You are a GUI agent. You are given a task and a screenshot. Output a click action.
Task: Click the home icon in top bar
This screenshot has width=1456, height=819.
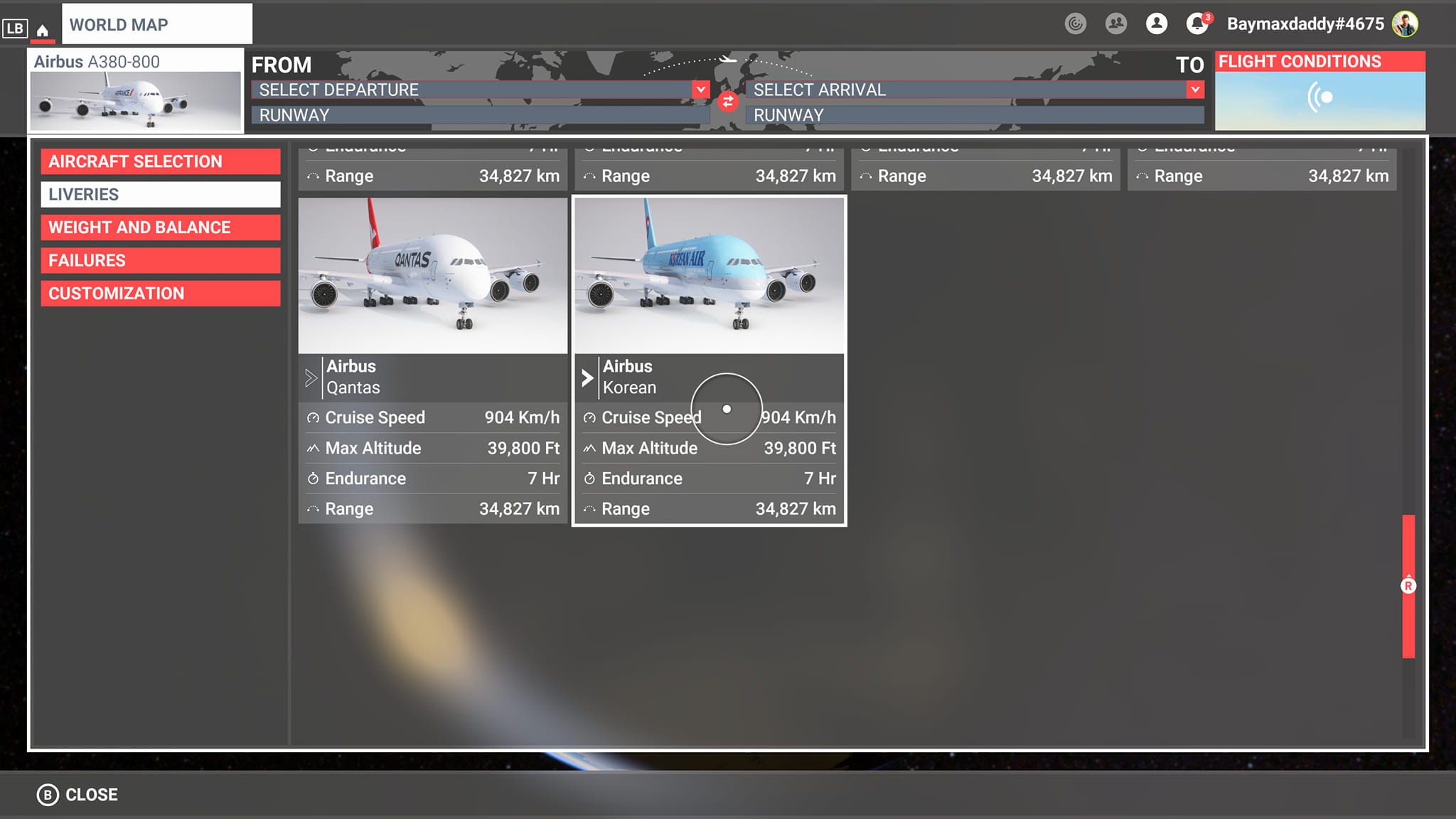(43, 31)
